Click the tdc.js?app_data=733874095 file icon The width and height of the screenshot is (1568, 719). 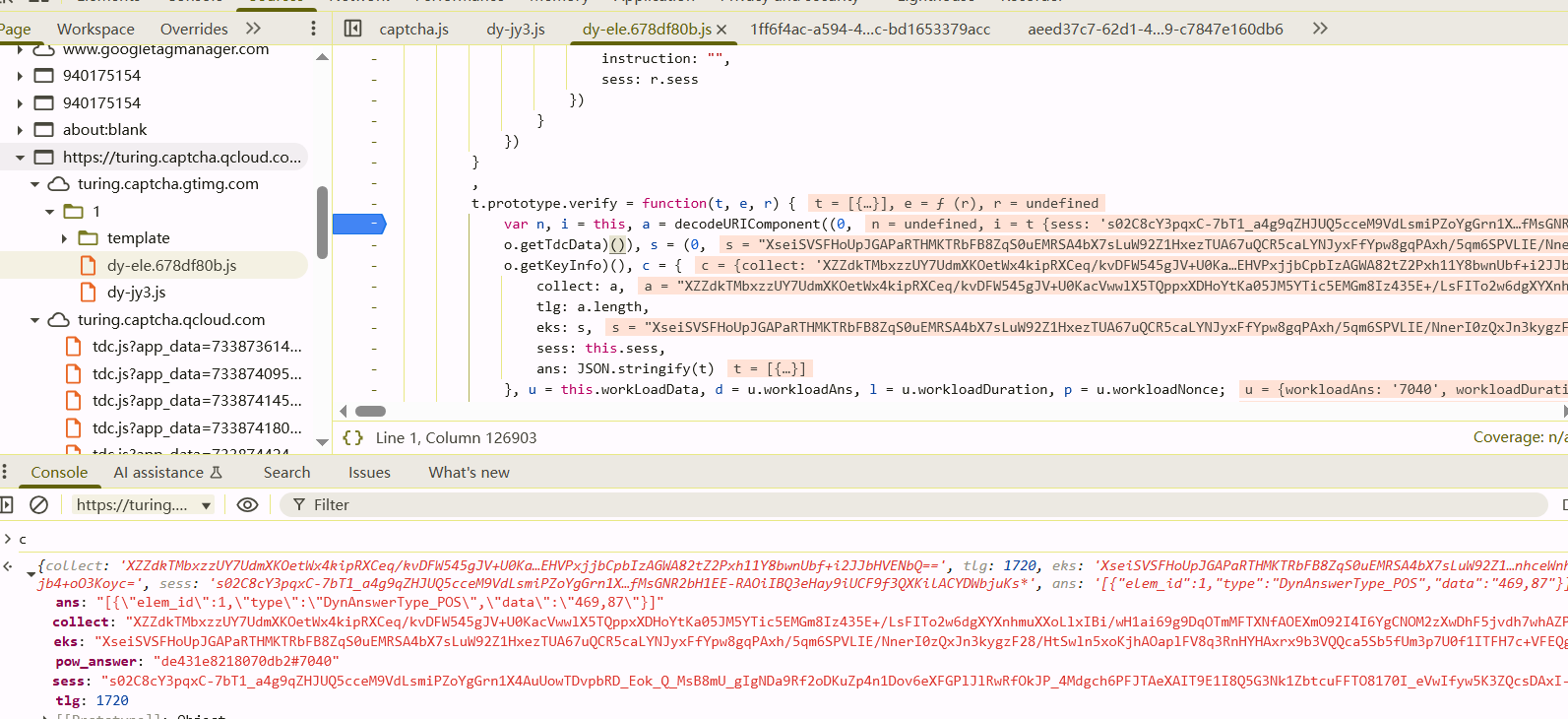point(74,374)
